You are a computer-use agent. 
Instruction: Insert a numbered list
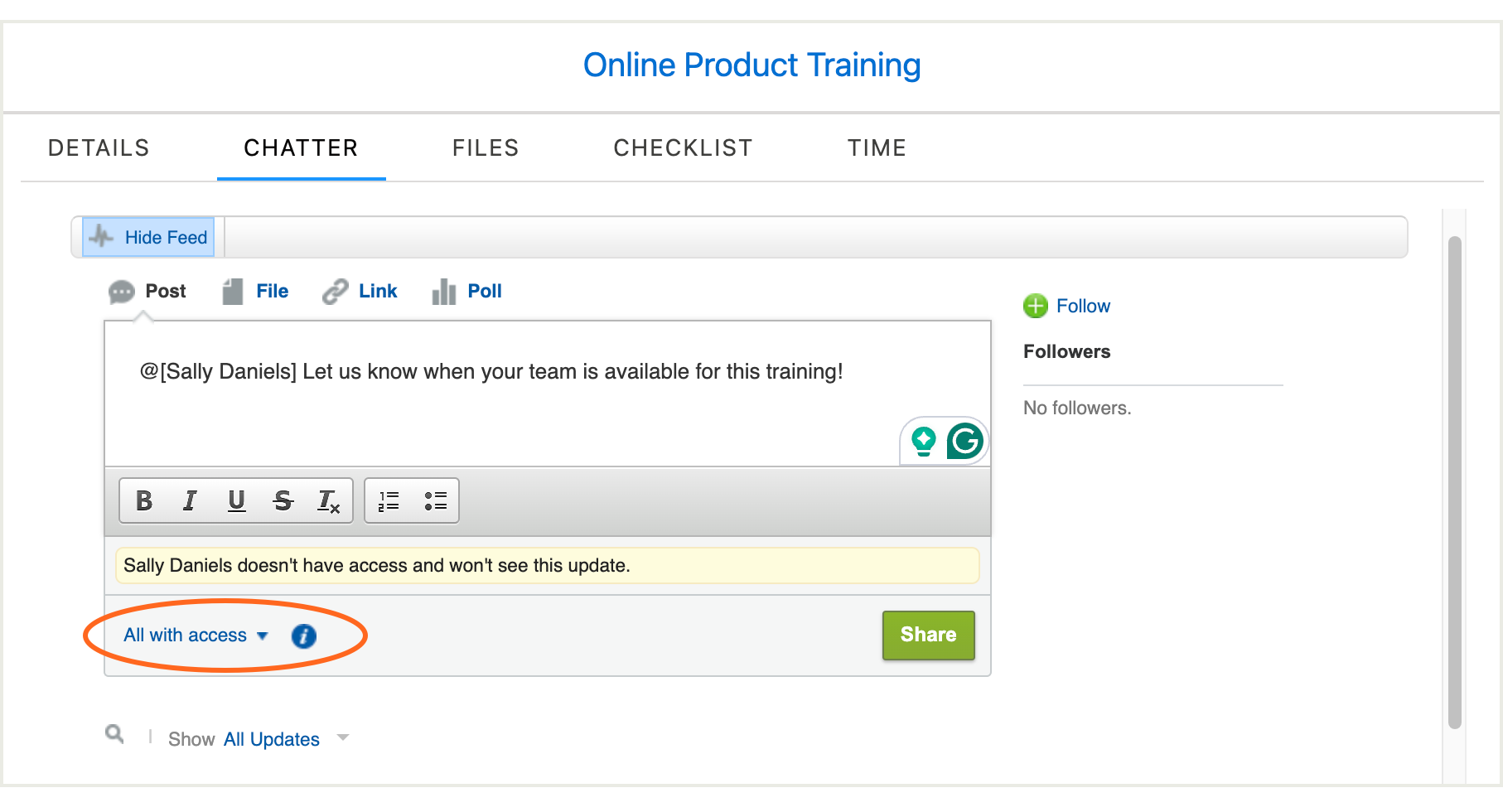(x=388, y=500)
